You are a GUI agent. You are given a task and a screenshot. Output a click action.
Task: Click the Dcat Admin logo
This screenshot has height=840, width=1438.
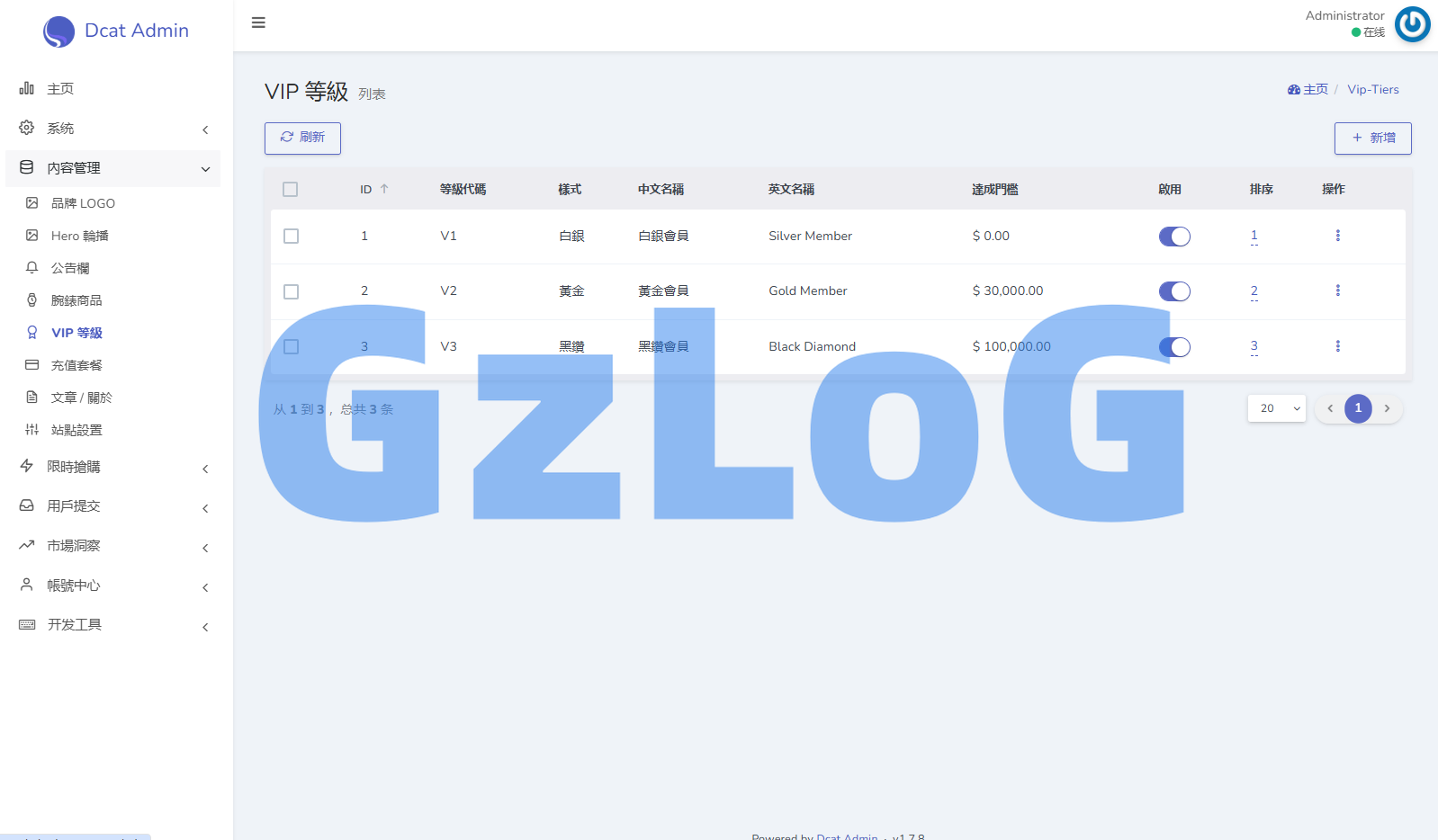116,31
